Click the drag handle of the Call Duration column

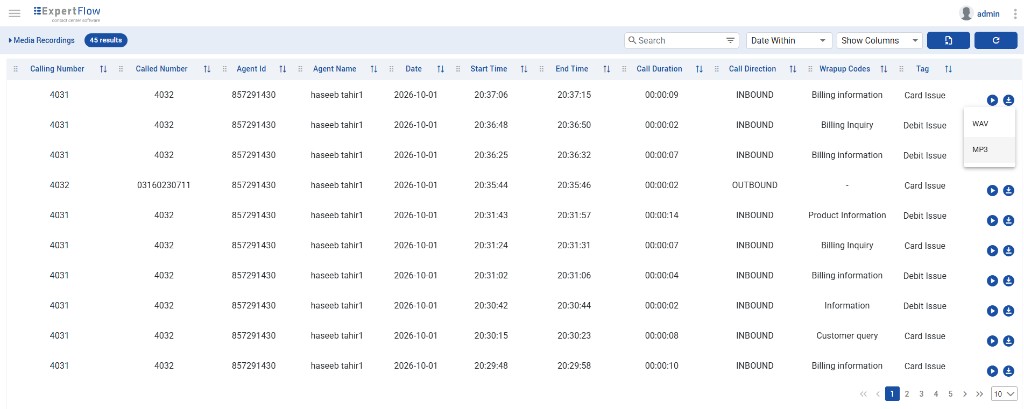pos(625,69)
